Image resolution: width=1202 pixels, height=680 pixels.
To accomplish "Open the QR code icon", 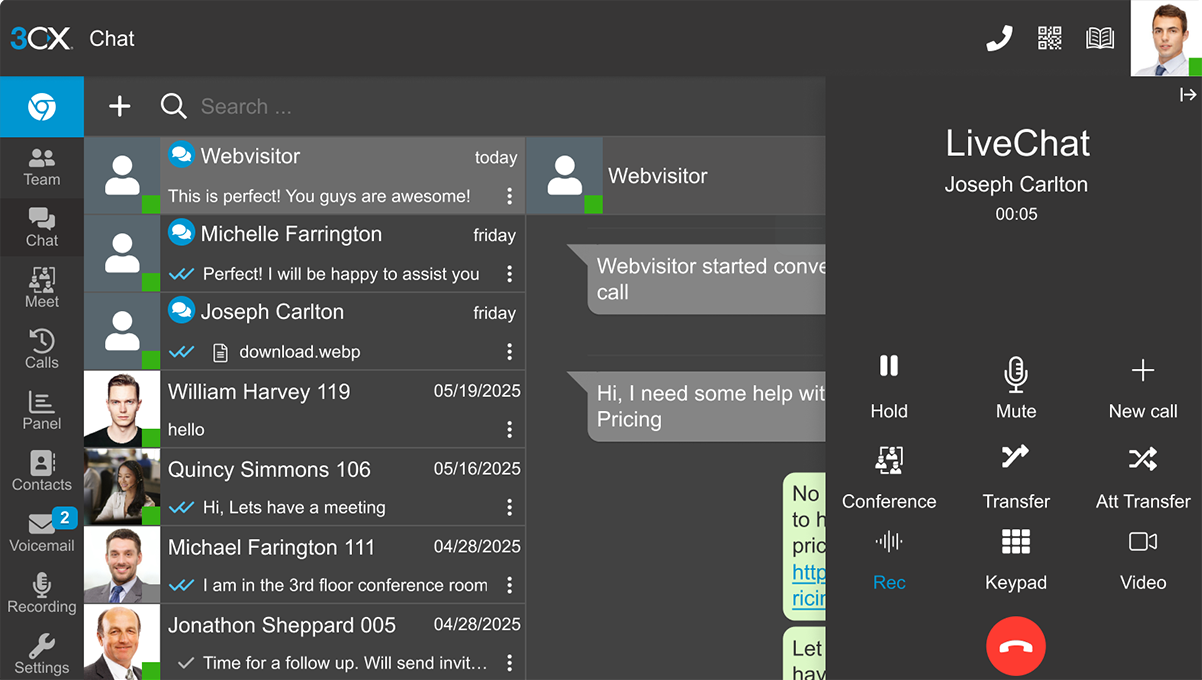I will (x=1049, y=39).
